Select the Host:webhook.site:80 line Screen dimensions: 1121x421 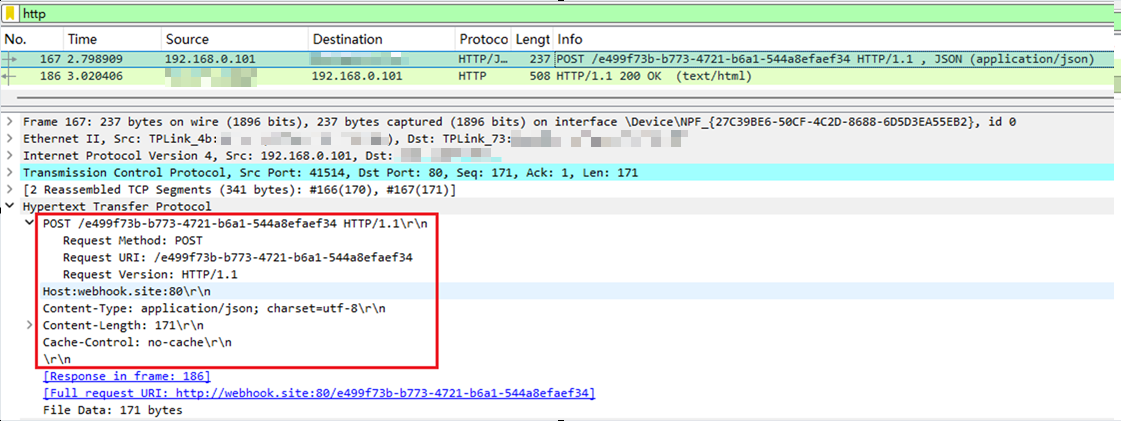tap(127, 292)
